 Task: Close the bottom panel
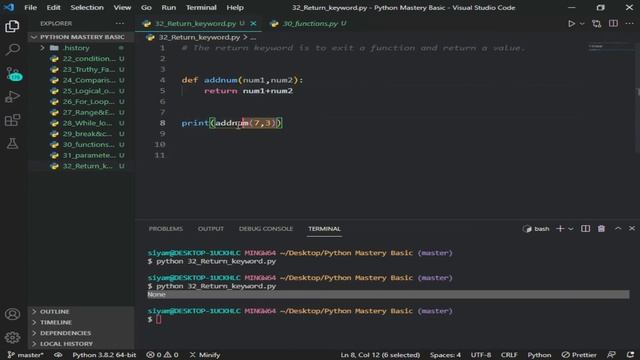click(632, 229)
